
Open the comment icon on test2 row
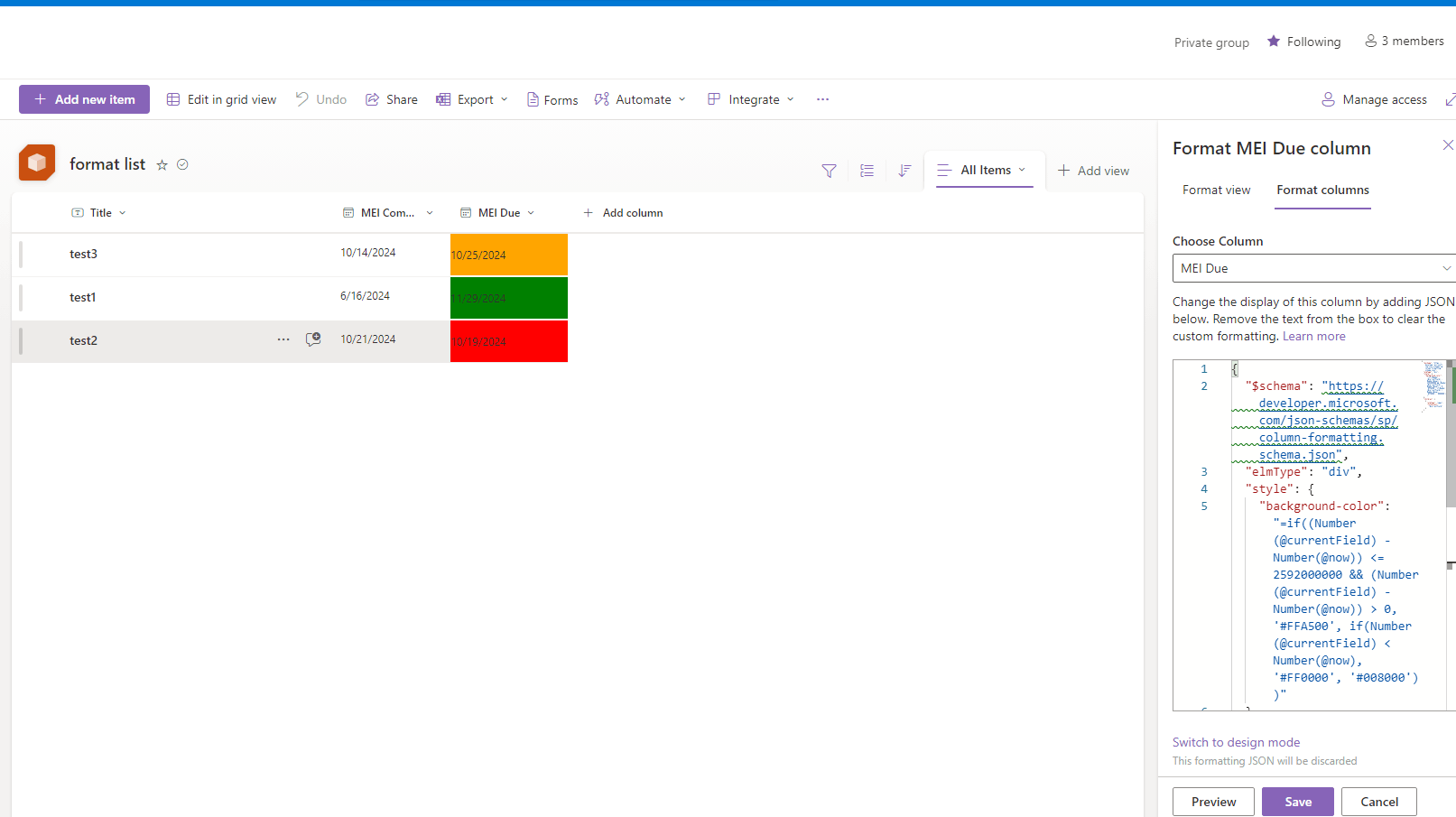pyautogui.click(x=313, y=339)
